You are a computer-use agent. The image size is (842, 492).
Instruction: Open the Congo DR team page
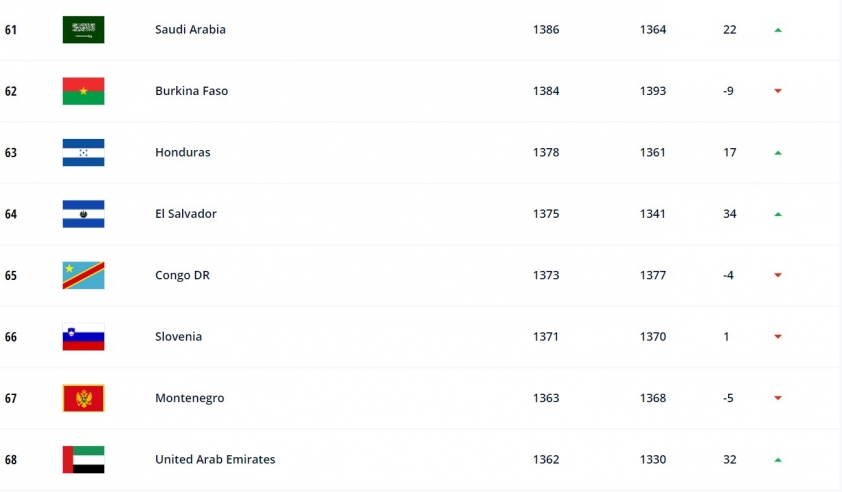point(182,275)
